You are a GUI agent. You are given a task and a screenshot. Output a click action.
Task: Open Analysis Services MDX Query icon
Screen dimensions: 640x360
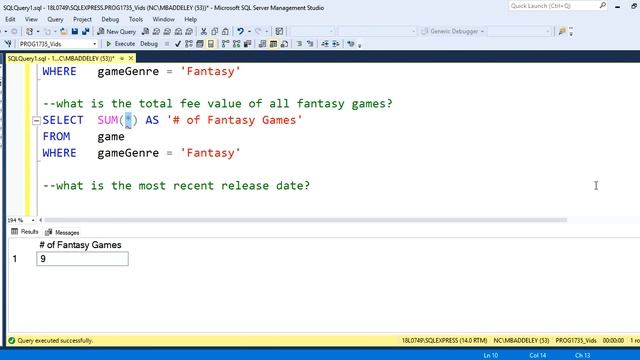click(156, 31)
